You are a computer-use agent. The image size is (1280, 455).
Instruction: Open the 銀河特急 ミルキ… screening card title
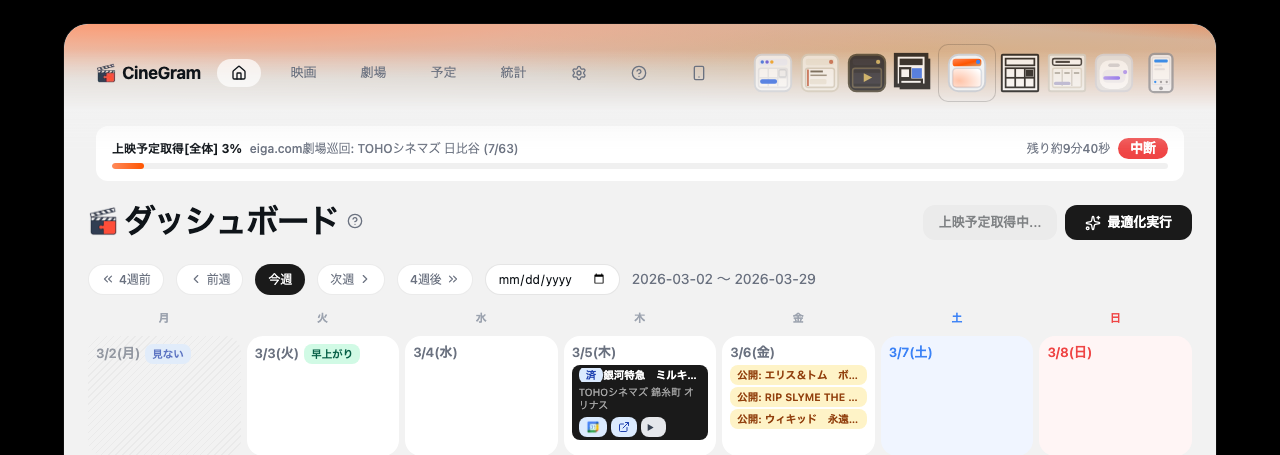(x=650, y=375)
